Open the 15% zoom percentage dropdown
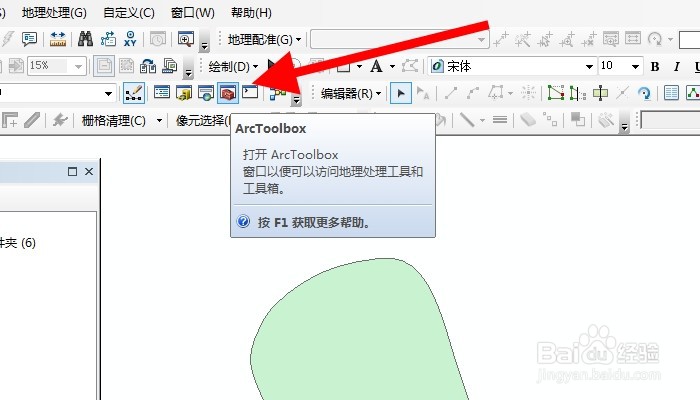700x400 pixels. [79, 67]
